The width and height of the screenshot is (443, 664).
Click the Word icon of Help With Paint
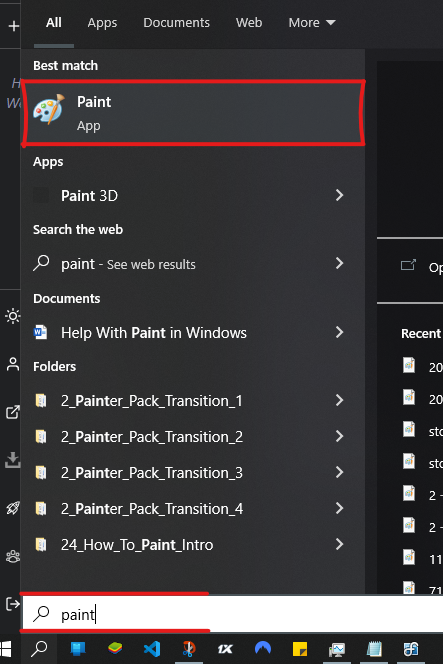41,332
